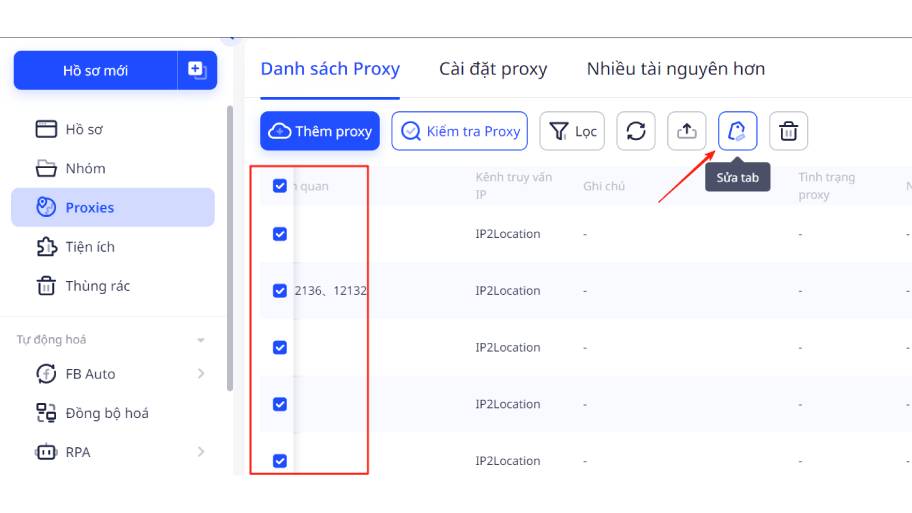Click the sidebar vertical scrollbar
912x513 pixels.
click(x=230, y=248)
